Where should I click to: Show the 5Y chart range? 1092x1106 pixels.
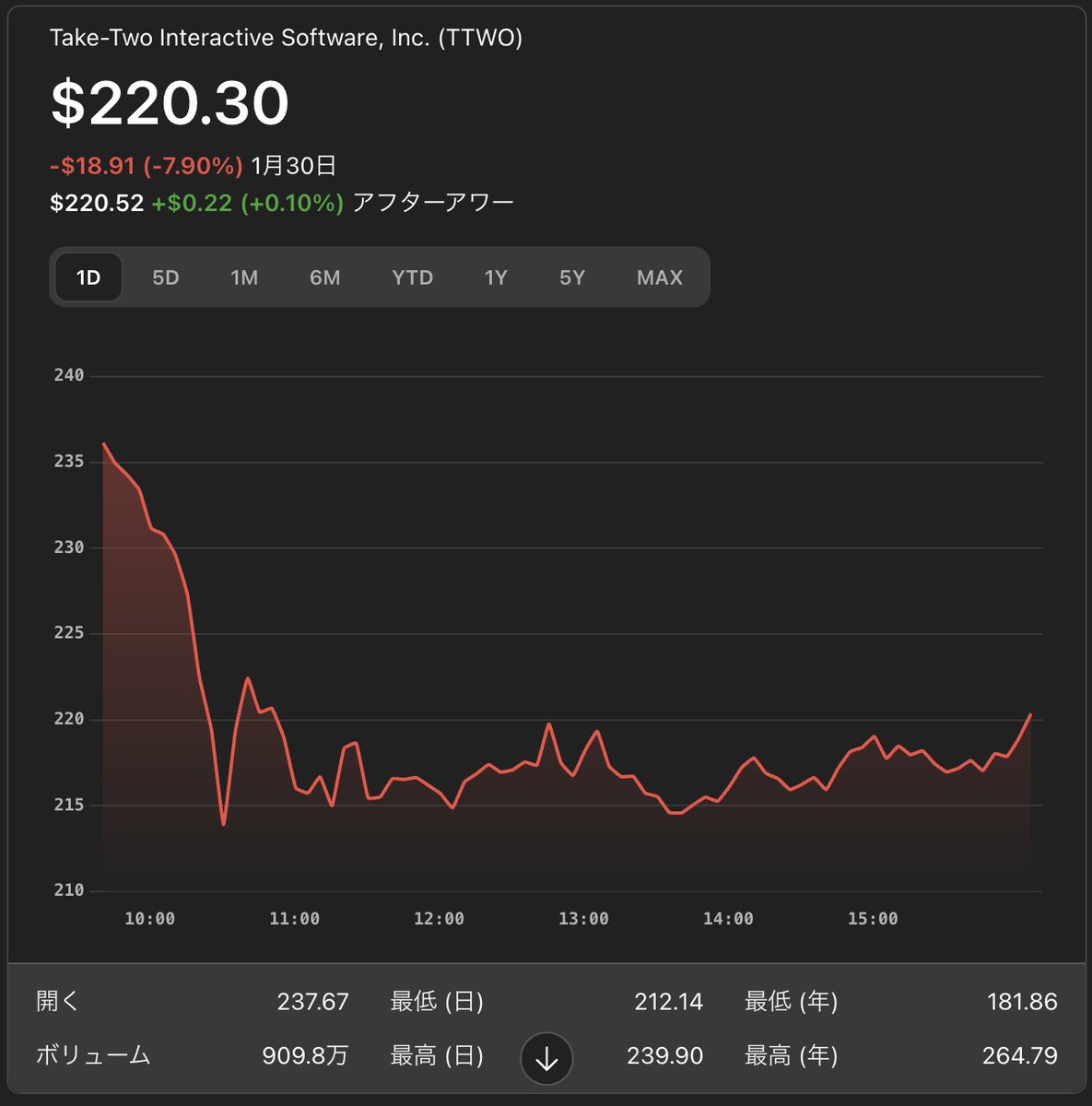tap(572, 277)
